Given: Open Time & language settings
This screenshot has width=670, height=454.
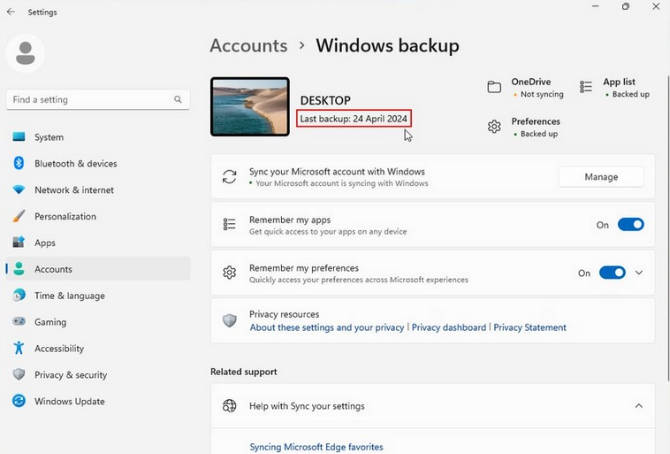Looking at the screenshot, I should tap(98, 295).
